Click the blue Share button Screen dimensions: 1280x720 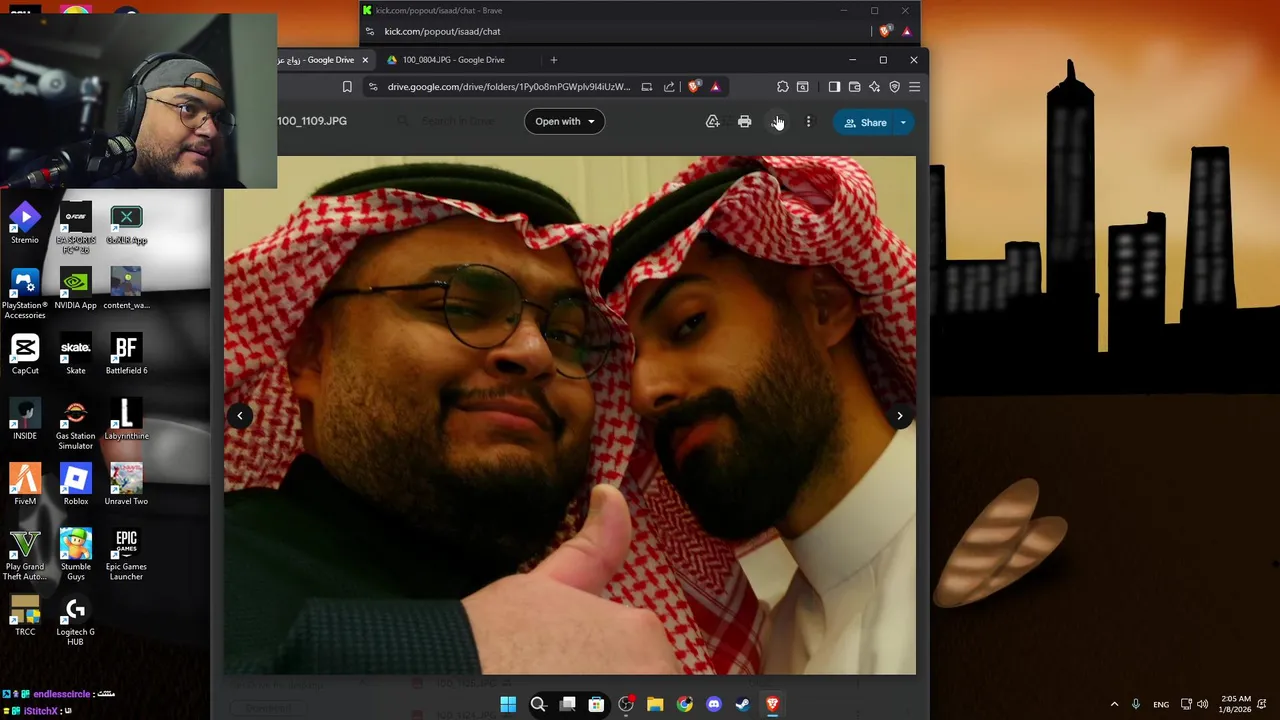pyautogui.click(x=866, y=123)
